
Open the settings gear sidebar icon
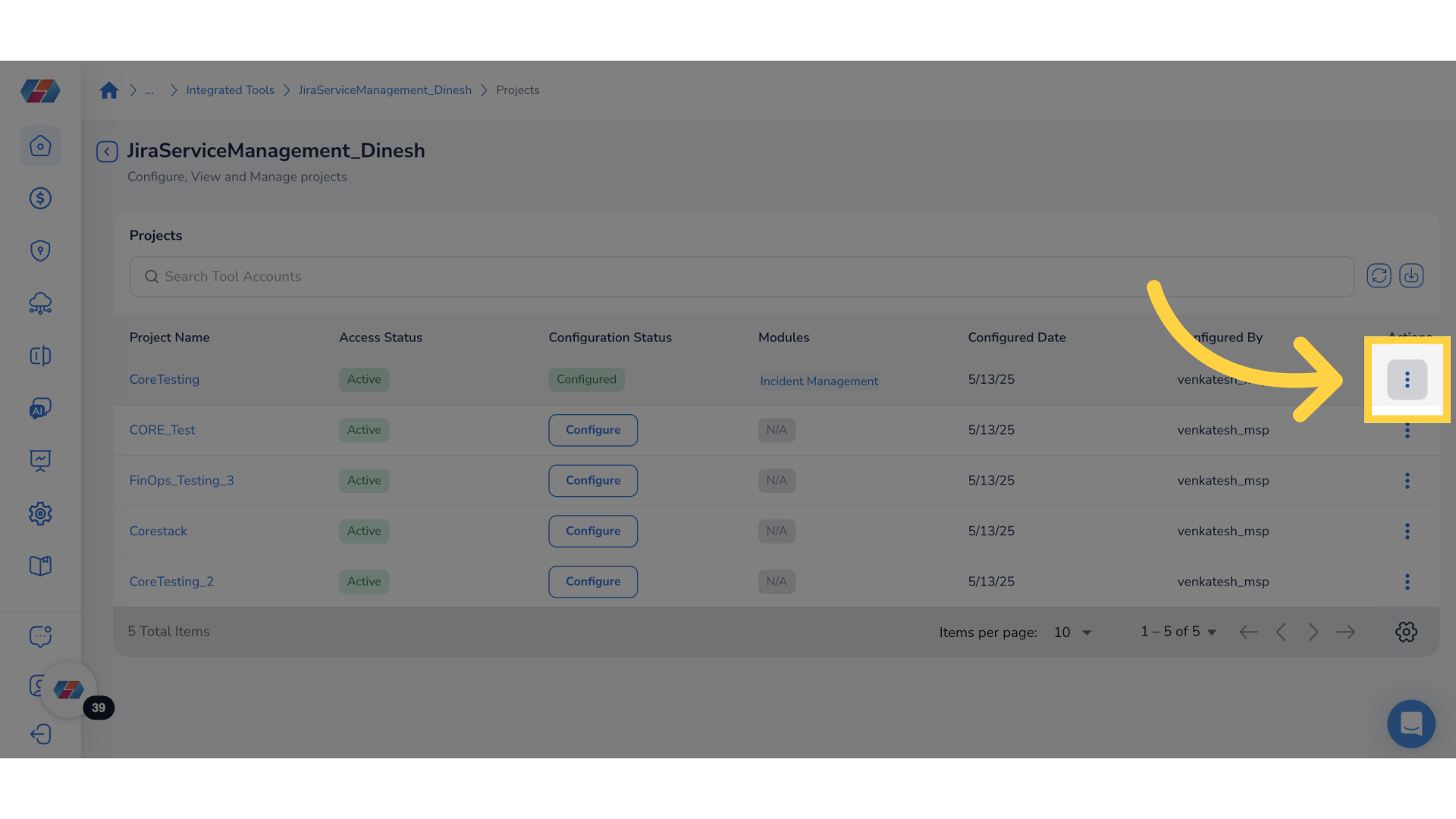pyautogui.click(x=40, y=513)
